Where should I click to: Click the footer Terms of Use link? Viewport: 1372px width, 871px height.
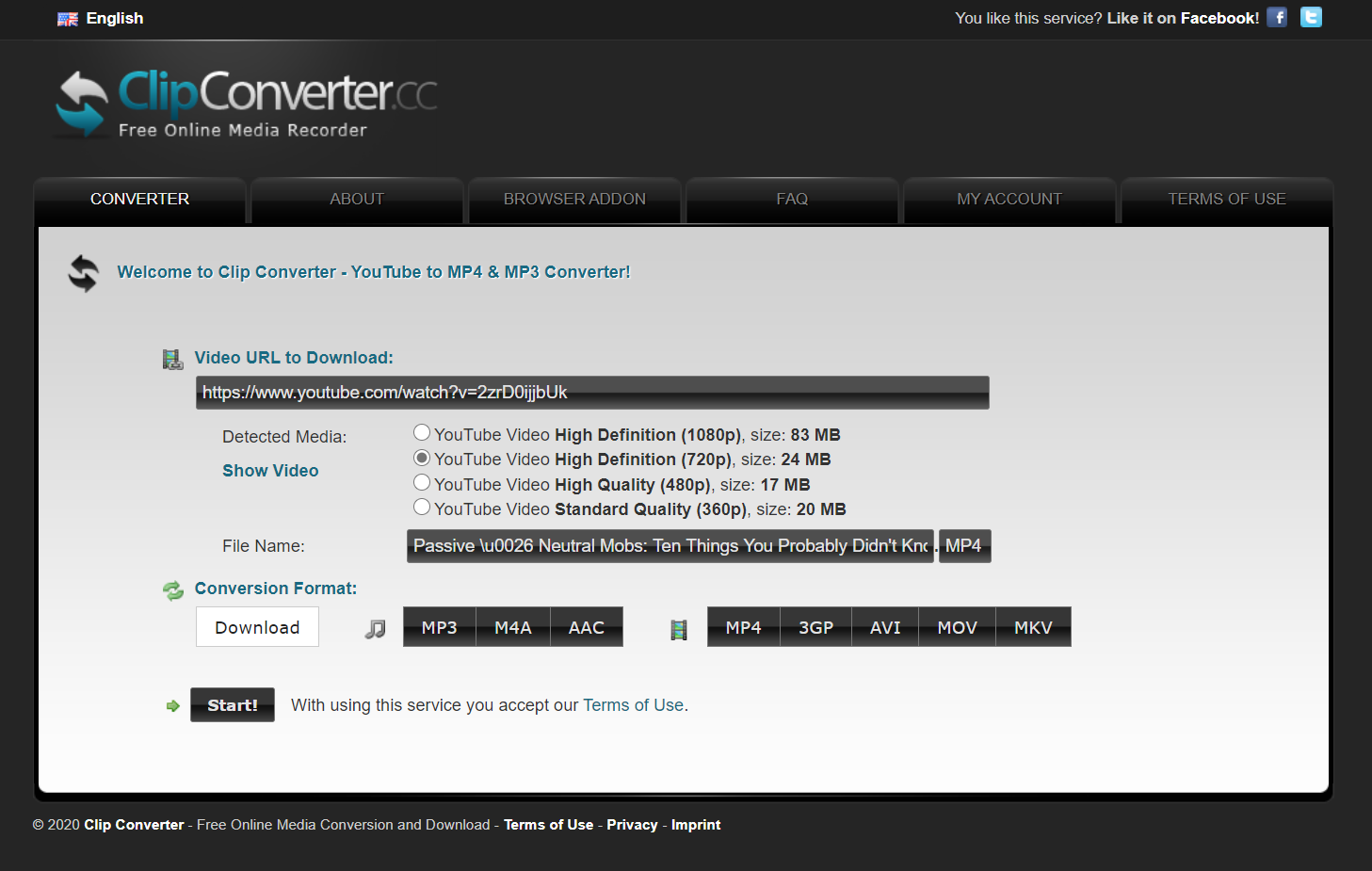pos(548,825)
